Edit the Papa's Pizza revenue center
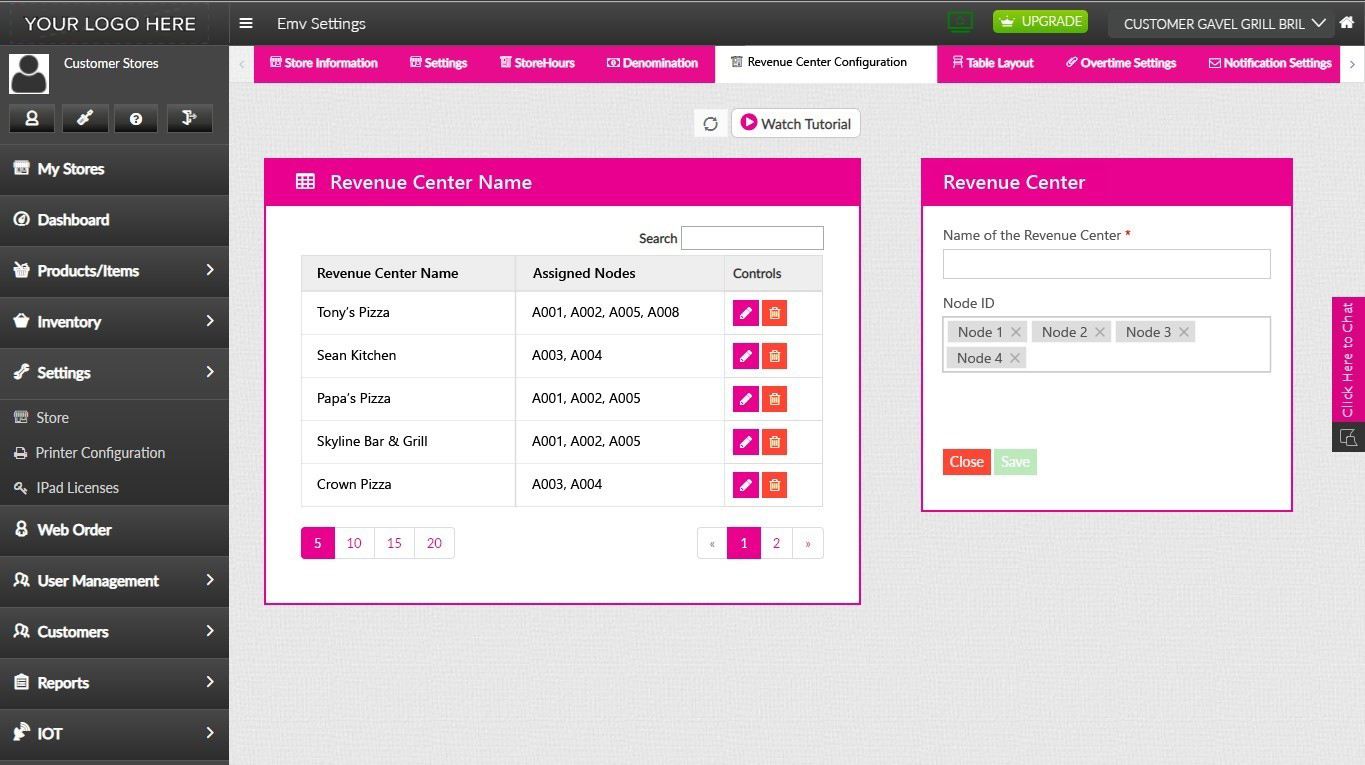Screen dimensions: 1365x765 coord(746,399)
